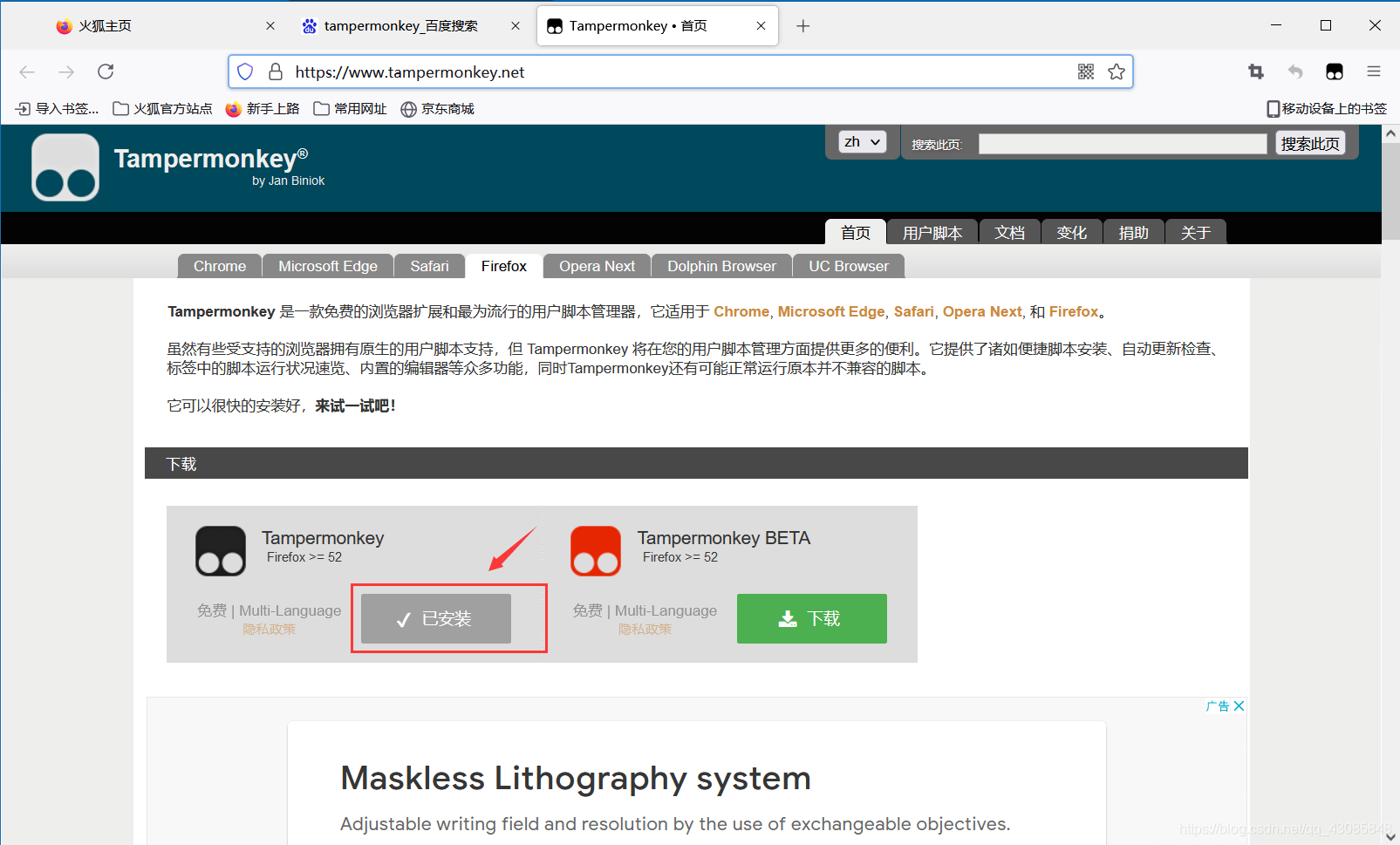
Task: Click the 搜索此页 search button
Action: 1310,143
